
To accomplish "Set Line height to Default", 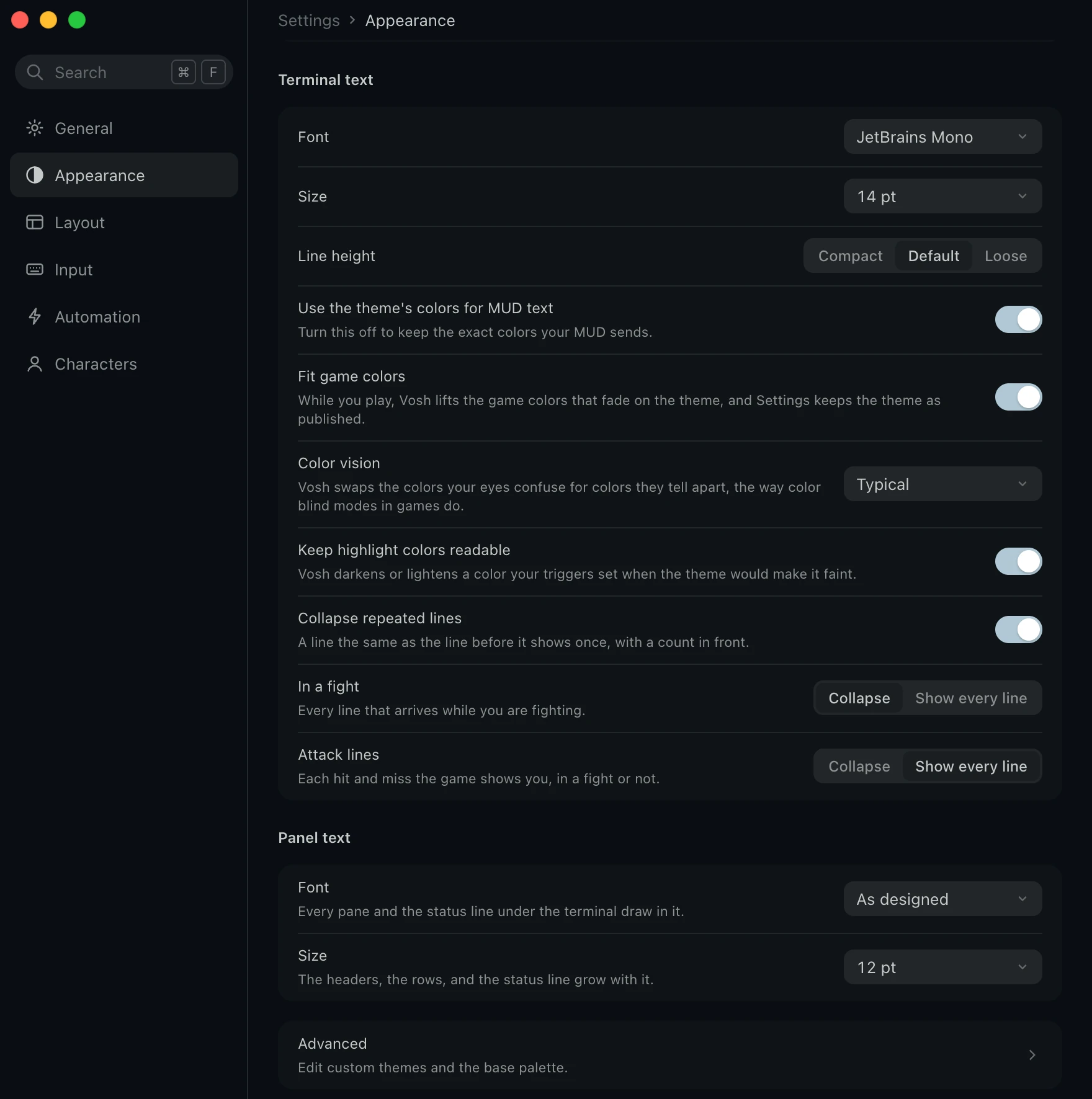I will coord(933,256).
